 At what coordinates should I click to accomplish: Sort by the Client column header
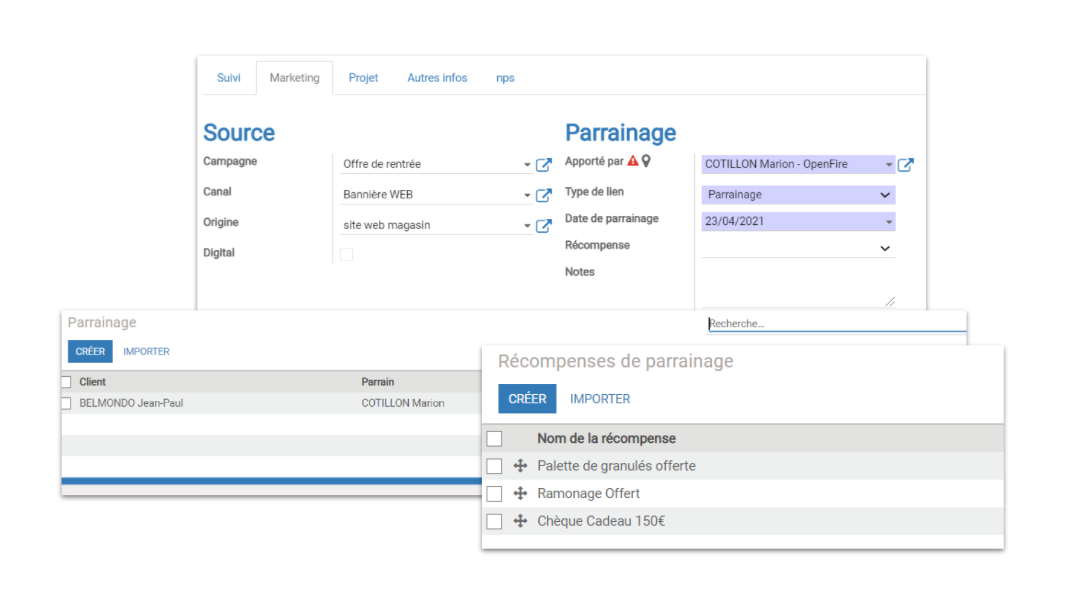(92, 382)
